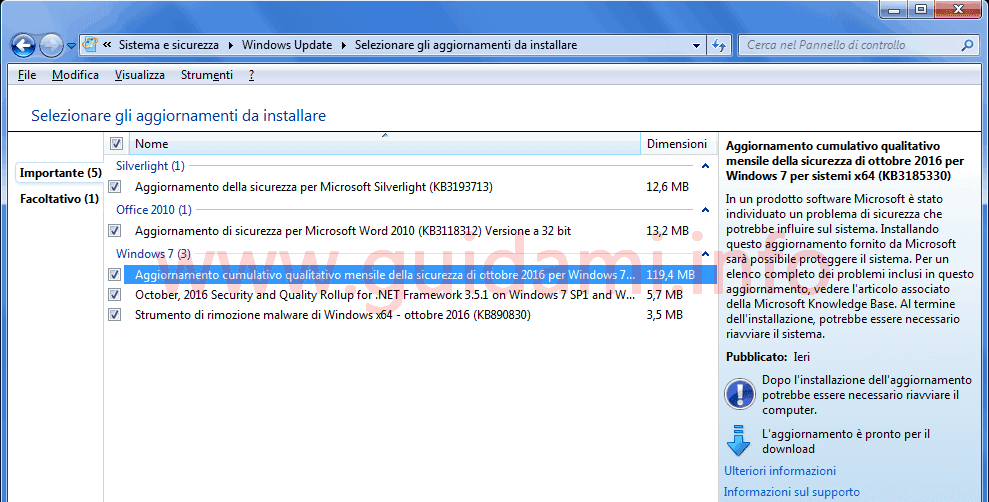
Task: Switch to the Facoltativo (1) tab
Action: (x=59, y=199)
